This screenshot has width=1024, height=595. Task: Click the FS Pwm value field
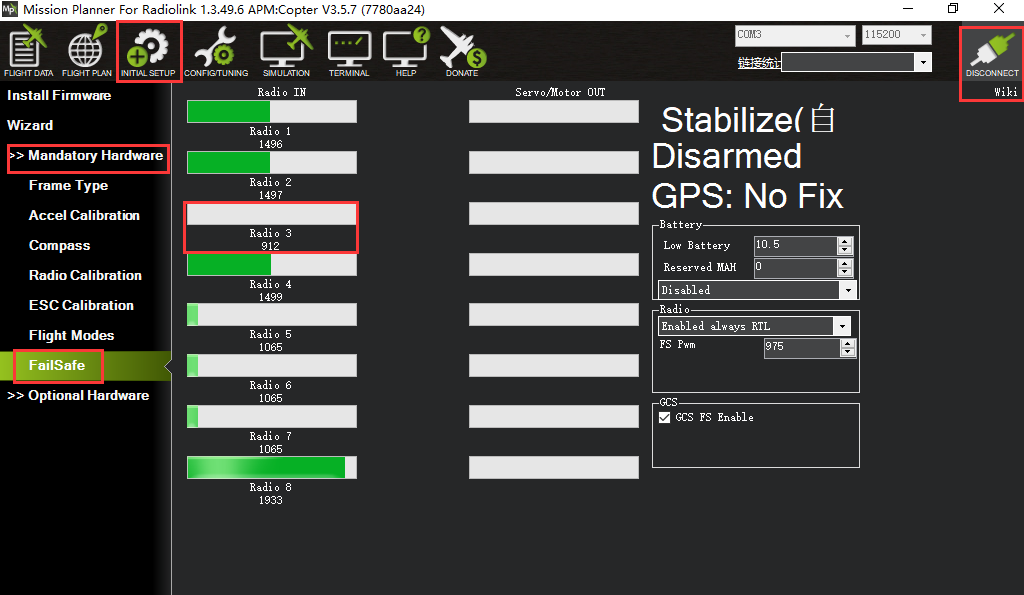pos(801,347)
